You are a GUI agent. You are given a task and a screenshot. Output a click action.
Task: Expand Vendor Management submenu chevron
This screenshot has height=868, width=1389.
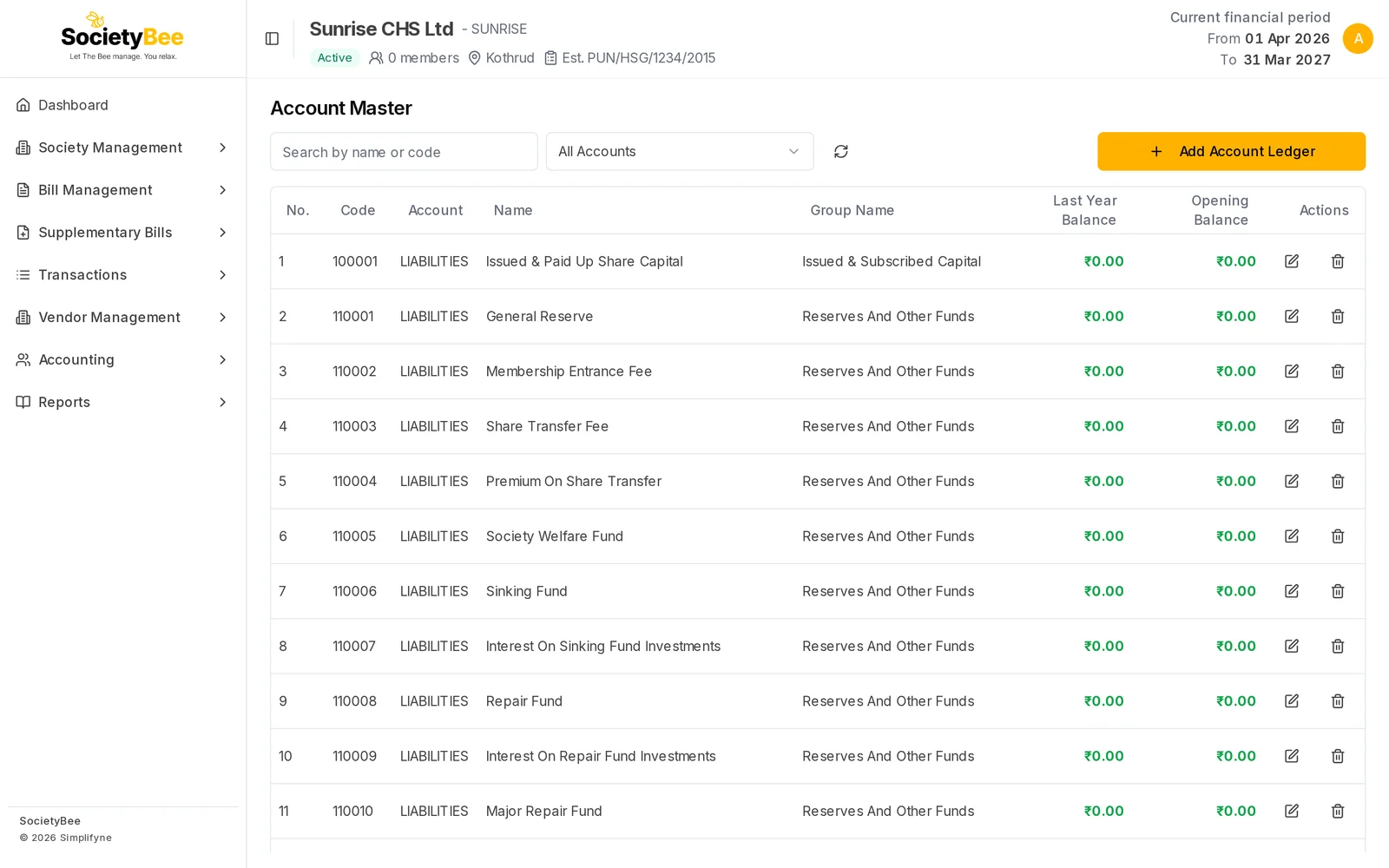tap(222, 318)
